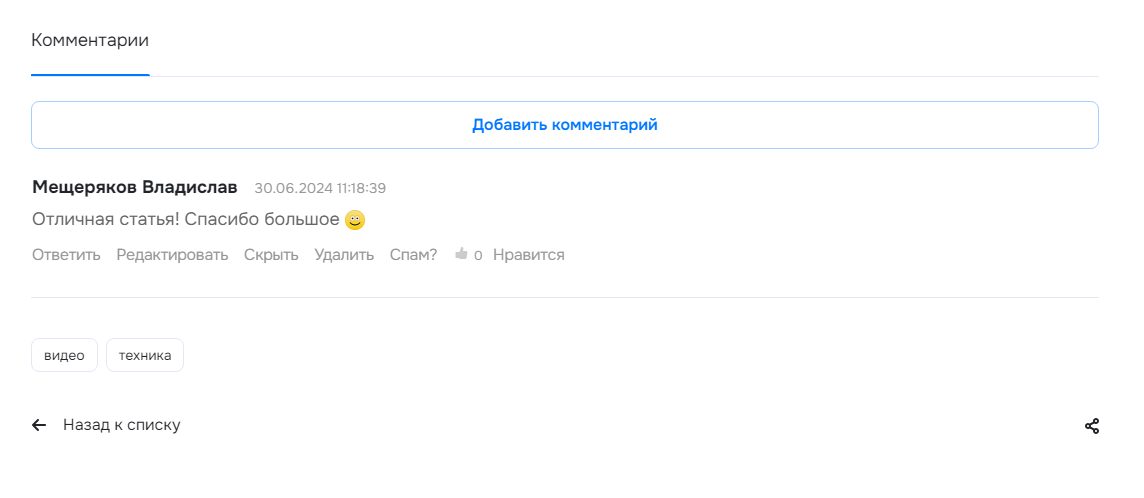
Task: Edit comment via Редактировать link
Action: [172, 254]
